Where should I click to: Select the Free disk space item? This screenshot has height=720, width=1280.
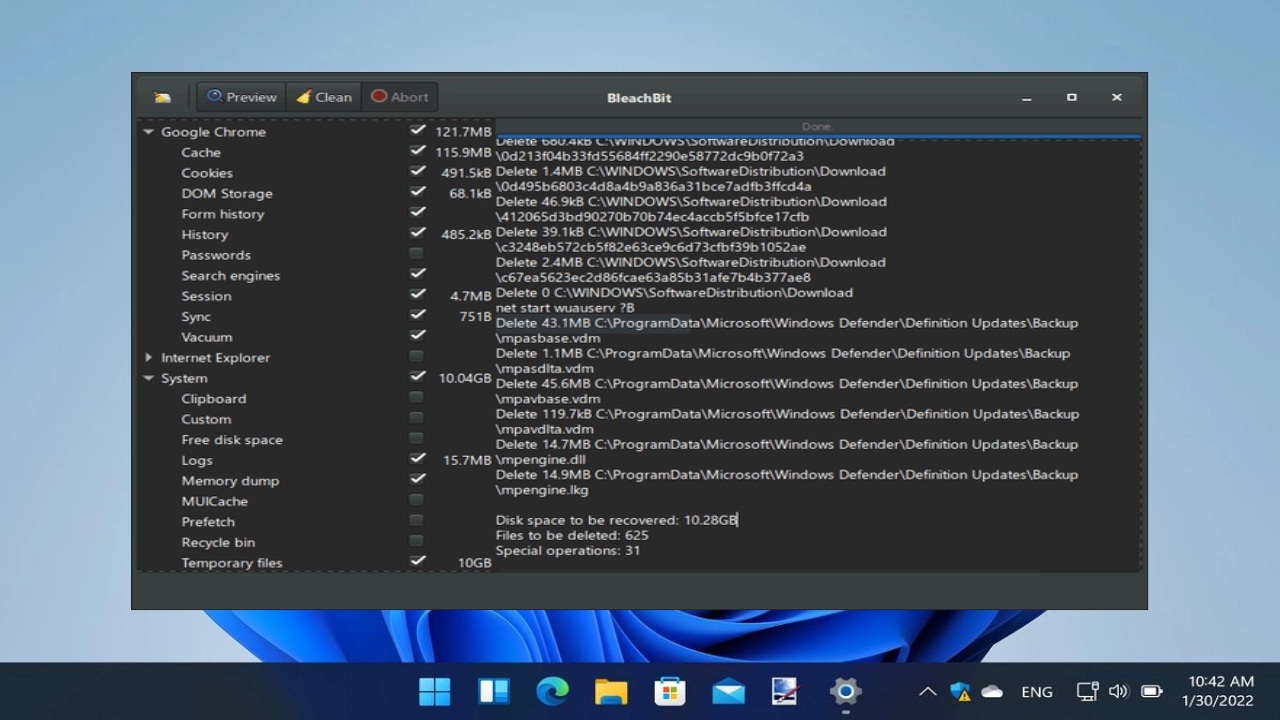232,440
